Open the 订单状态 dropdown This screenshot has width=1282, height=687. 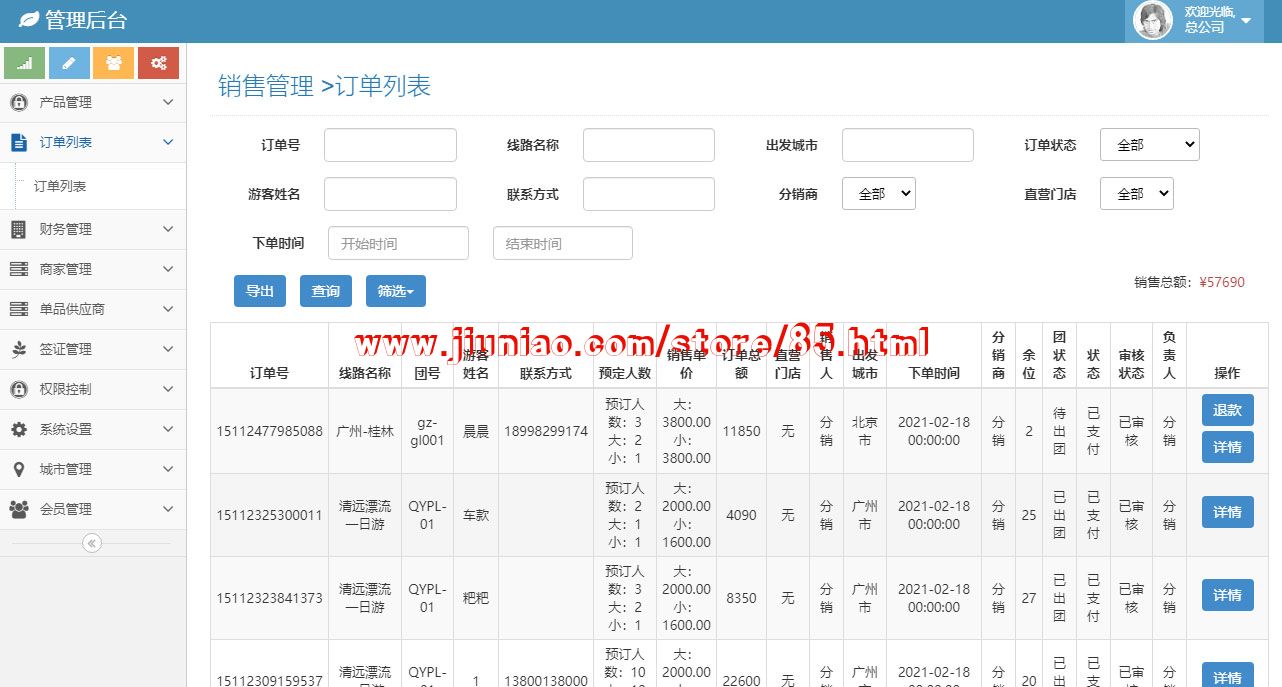[1149, 145]
